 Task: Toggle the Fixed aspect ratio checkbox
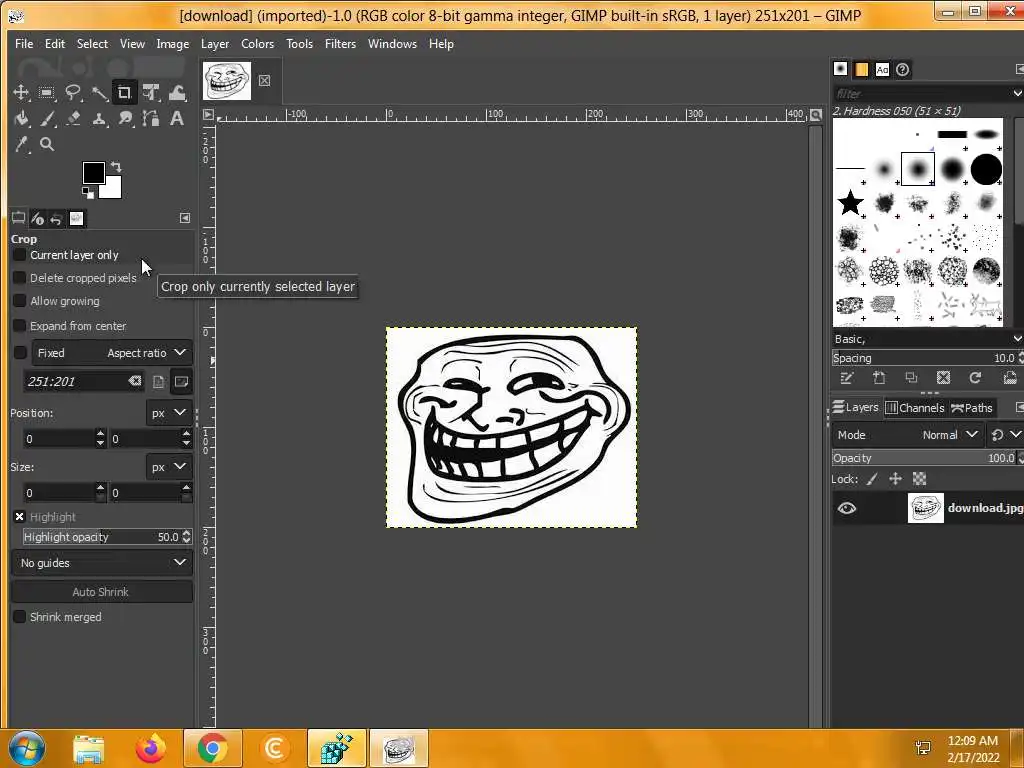tap(20, 353)
